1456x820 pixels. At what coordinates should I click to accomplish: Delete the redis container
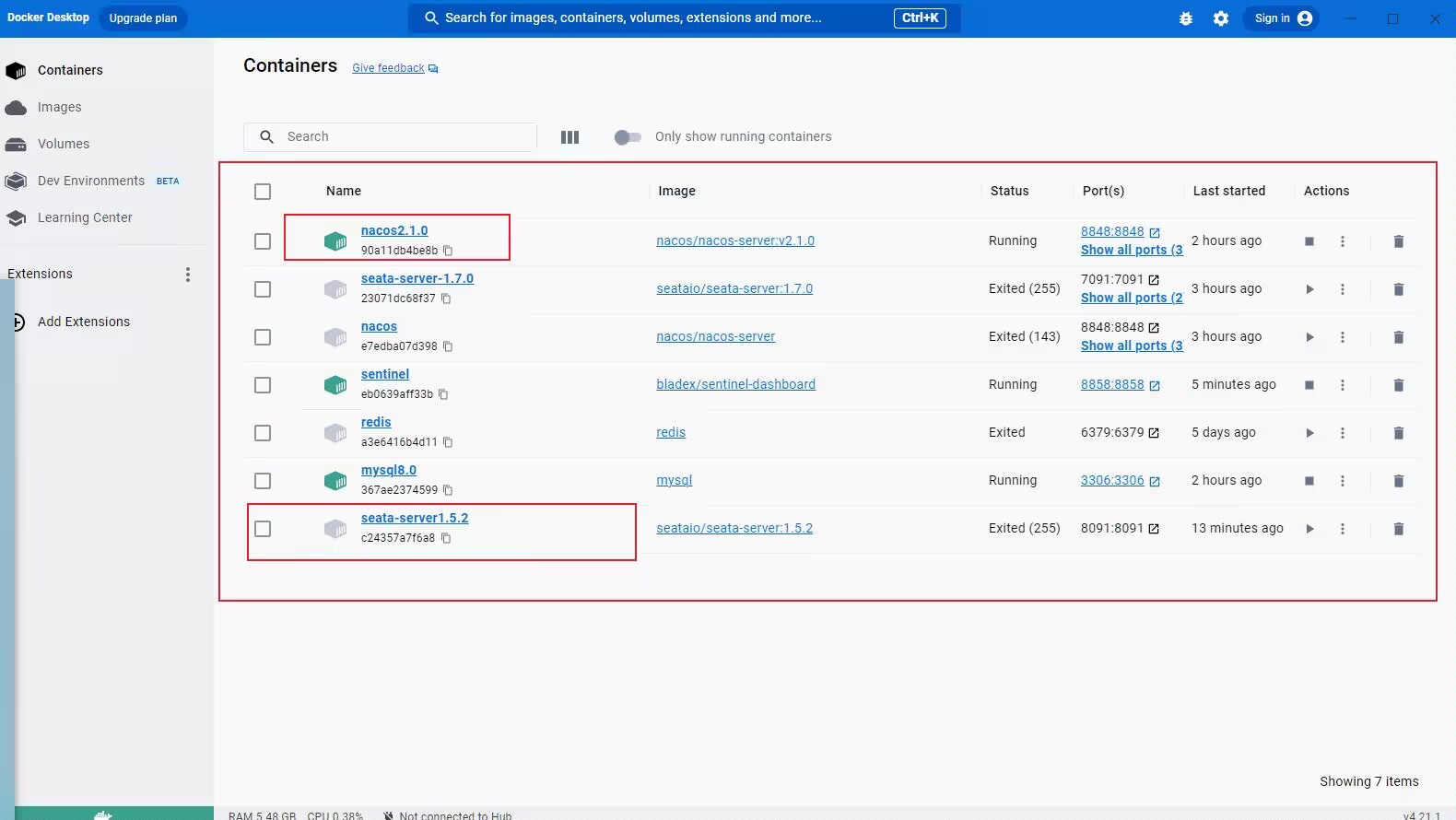coord(1398,433)
